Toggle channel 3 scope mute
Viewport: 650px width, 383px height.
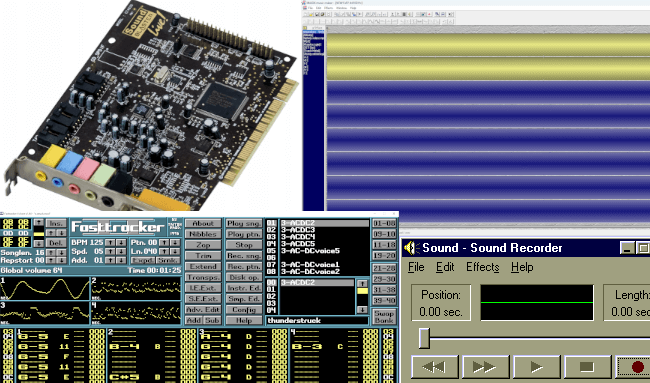tap(45, 313)
